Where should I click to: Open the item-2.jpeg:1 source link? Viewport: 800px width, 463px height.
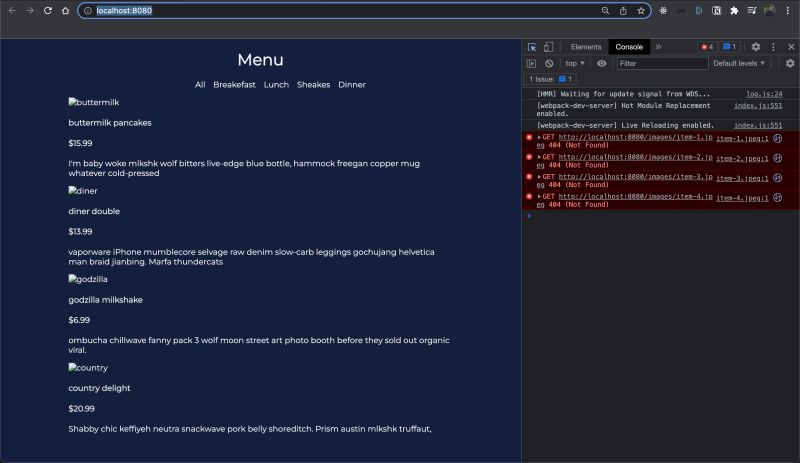[742, 159]
